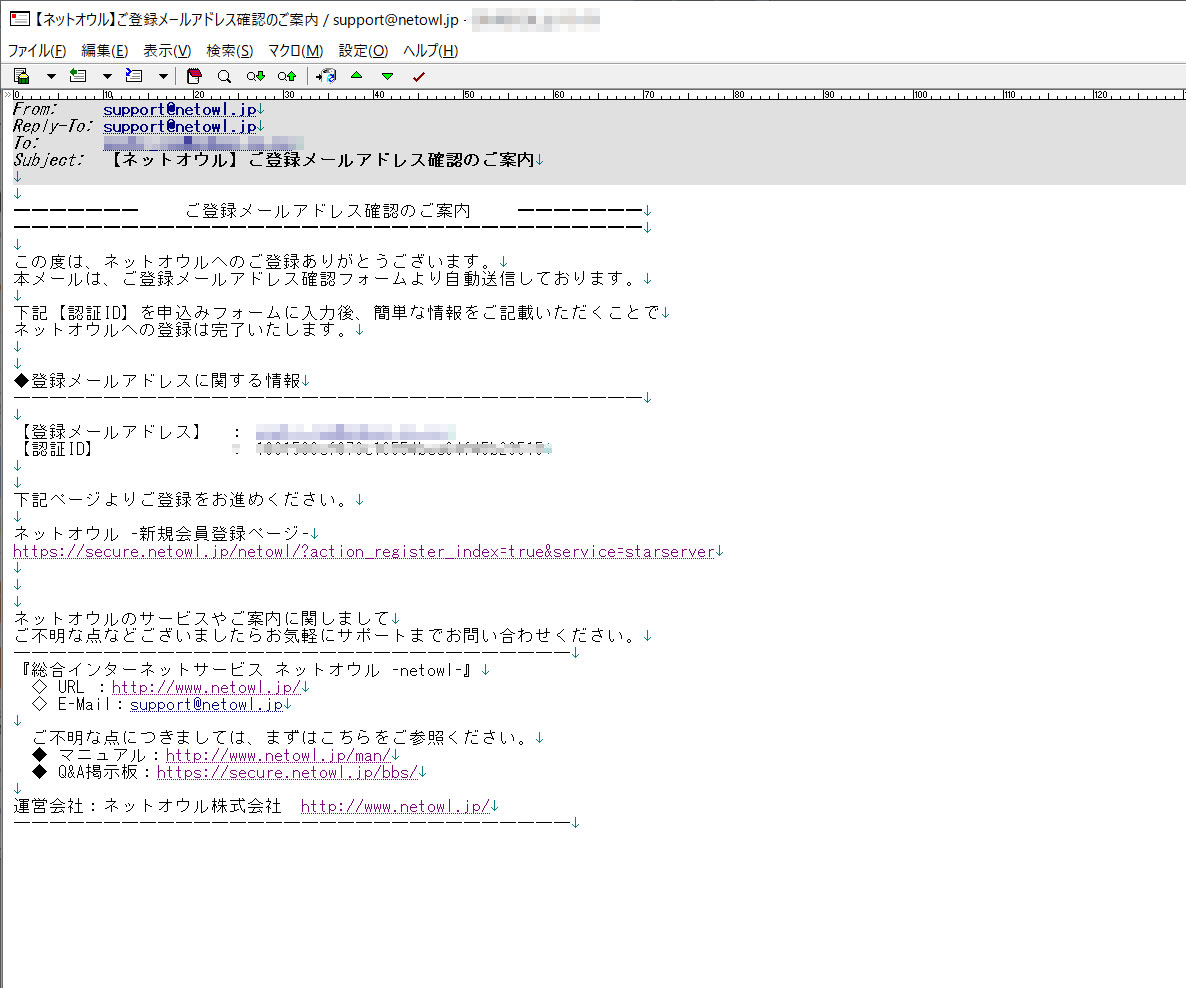Click the ◆登録メールアドレスに関する情報 heading

[157, 381]
